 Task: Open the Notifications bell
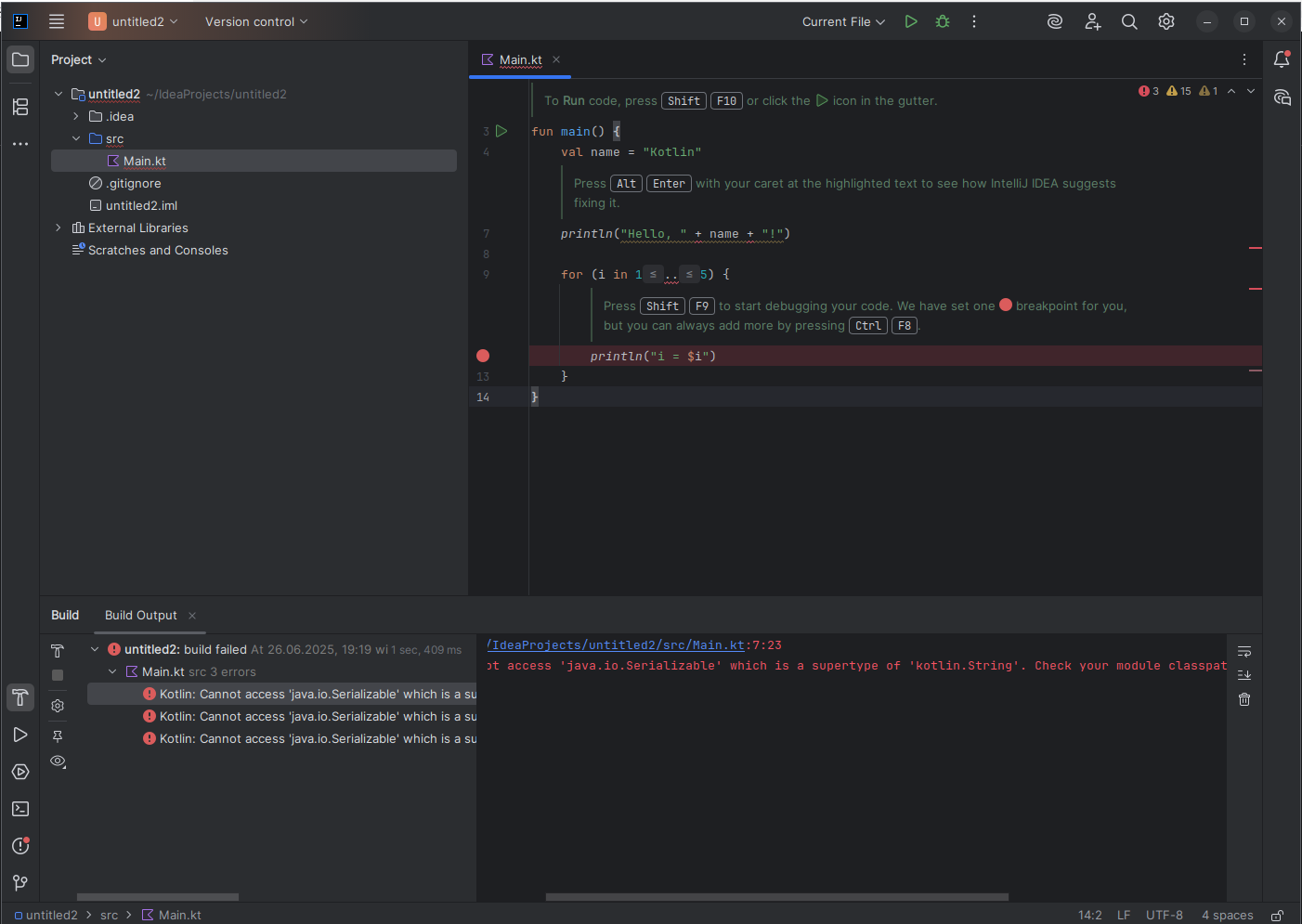(x=1282, y=59)
